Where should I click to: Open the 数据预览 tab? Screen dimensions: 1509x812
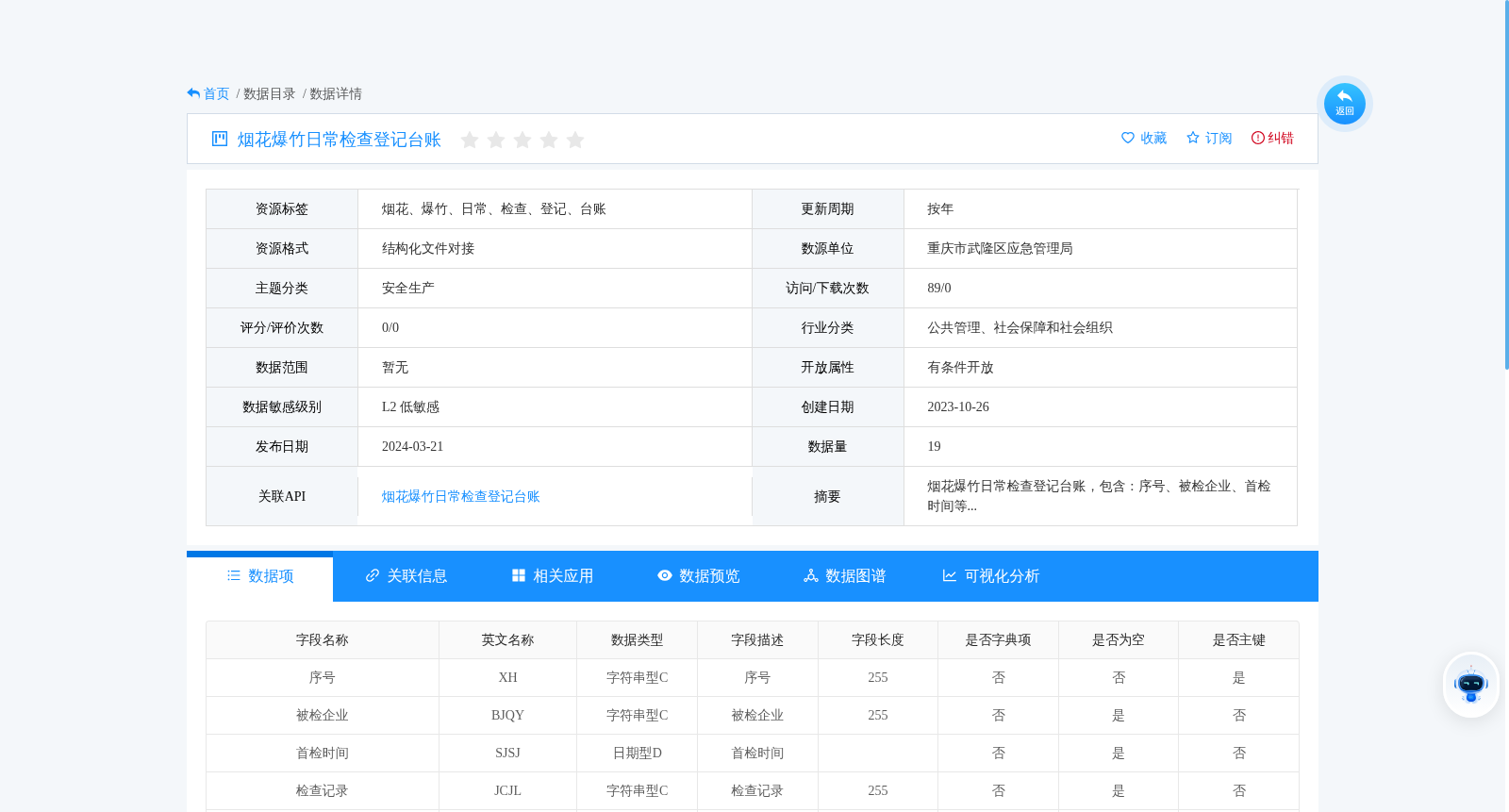tap(699, 576)
